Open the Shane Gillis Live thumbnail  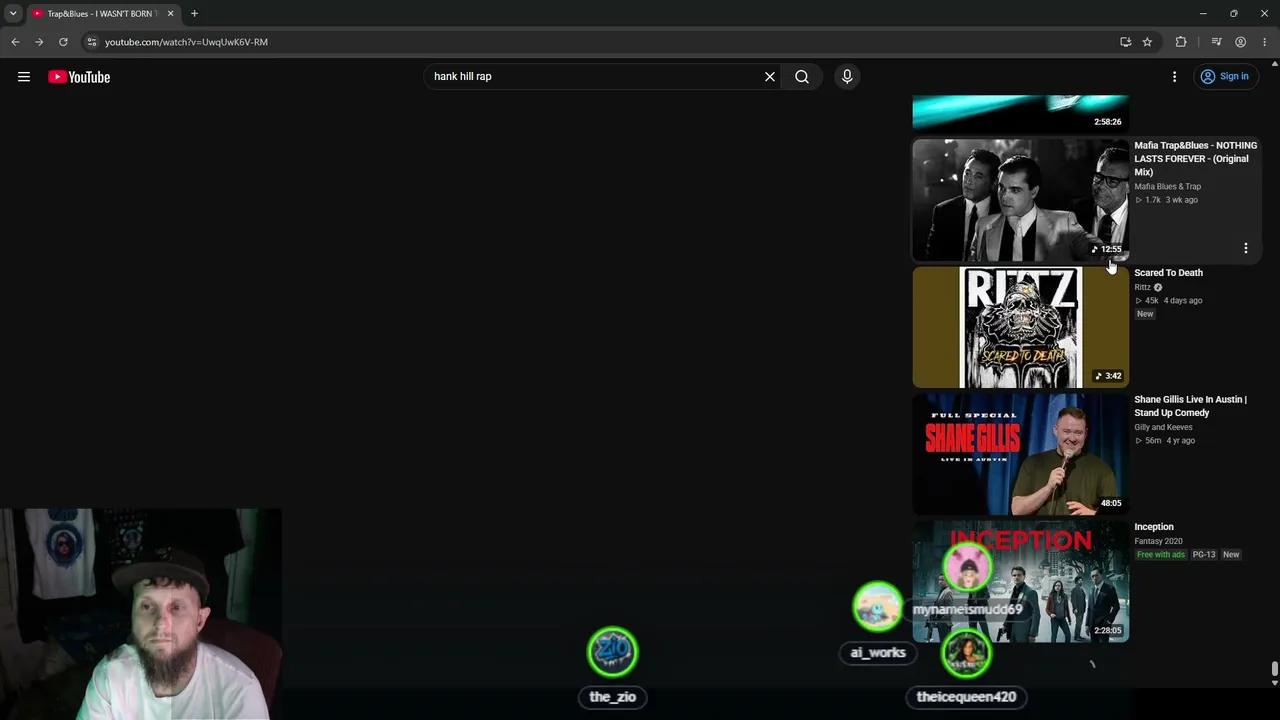tap(1020, 454)
